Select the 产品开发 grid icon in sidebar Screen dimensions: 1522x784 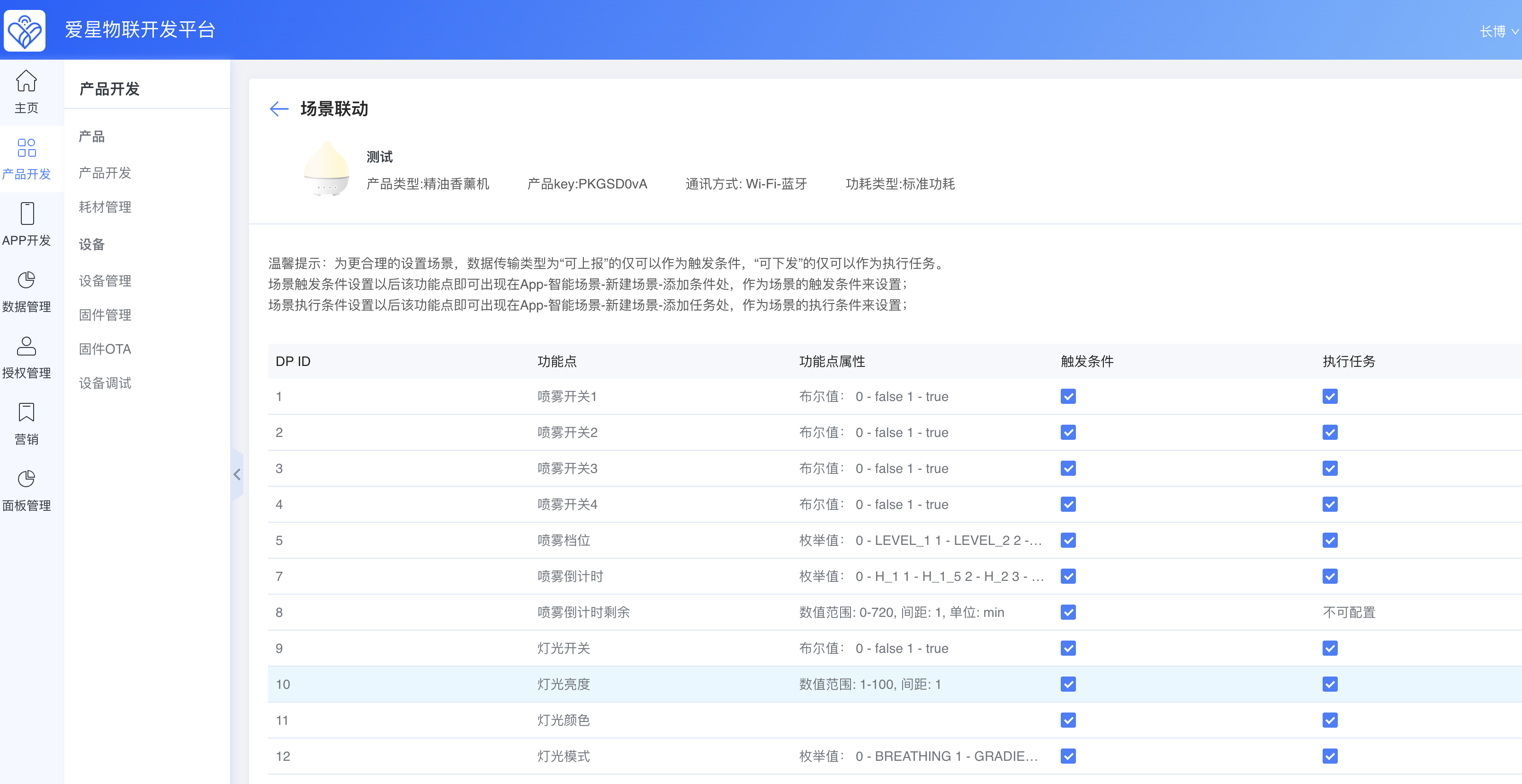point(26,148)
